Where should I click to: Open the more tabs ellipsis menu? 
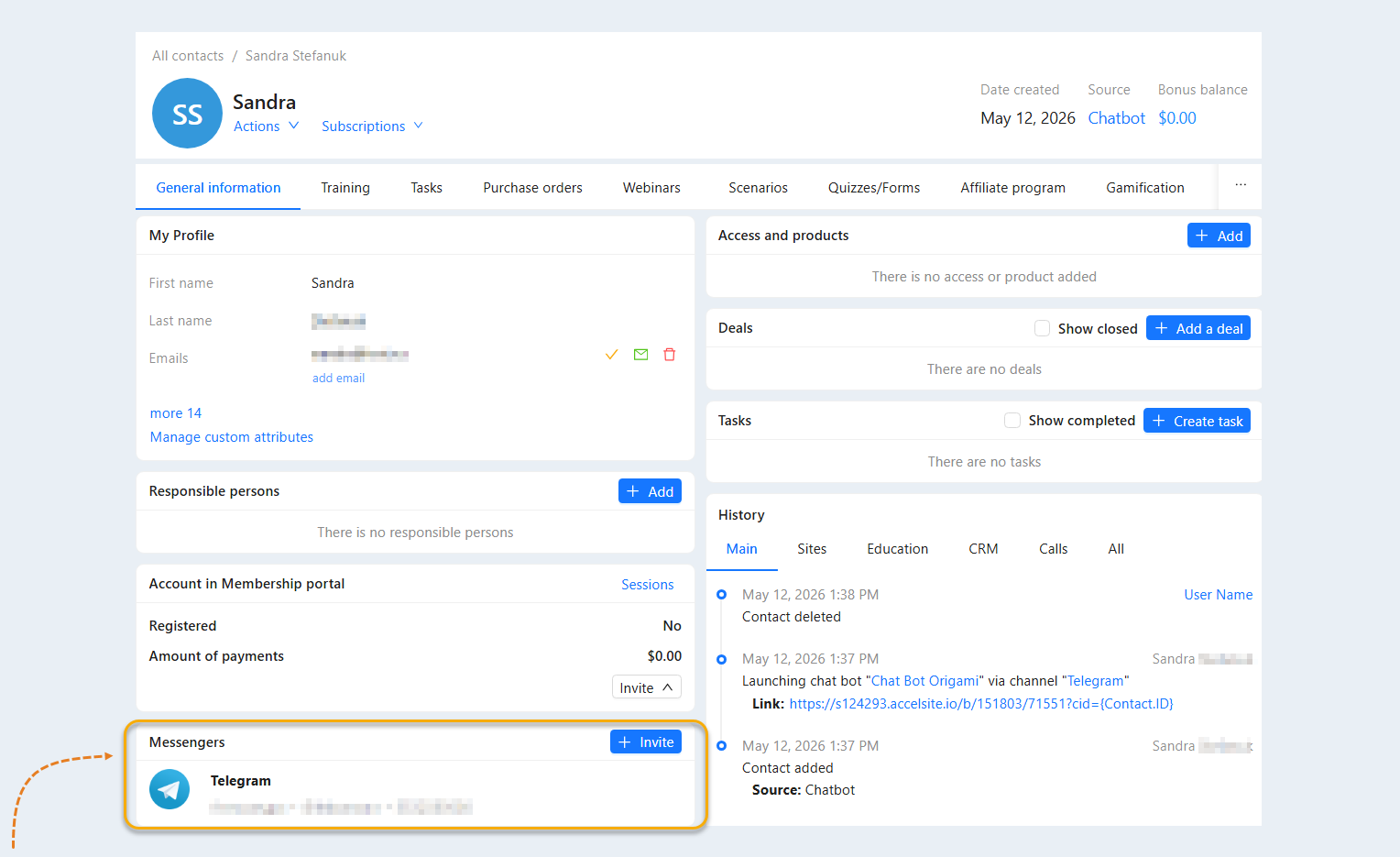point(1241,185)
